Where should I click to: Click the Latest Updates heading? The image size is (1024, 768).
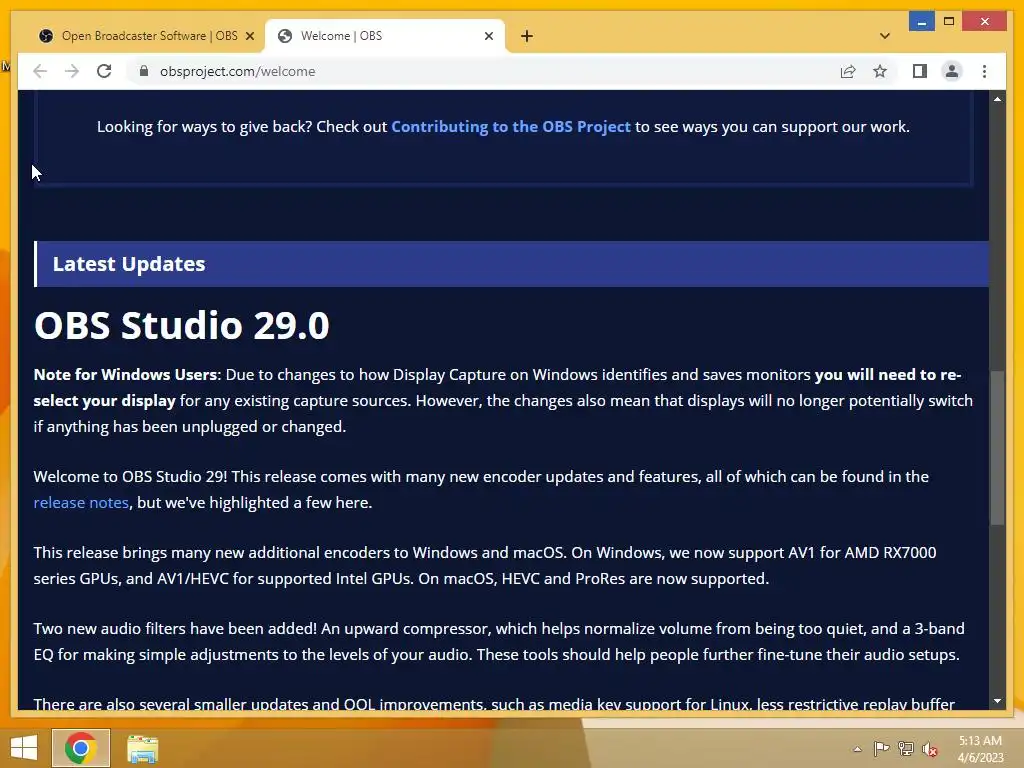tap(129, 264)
